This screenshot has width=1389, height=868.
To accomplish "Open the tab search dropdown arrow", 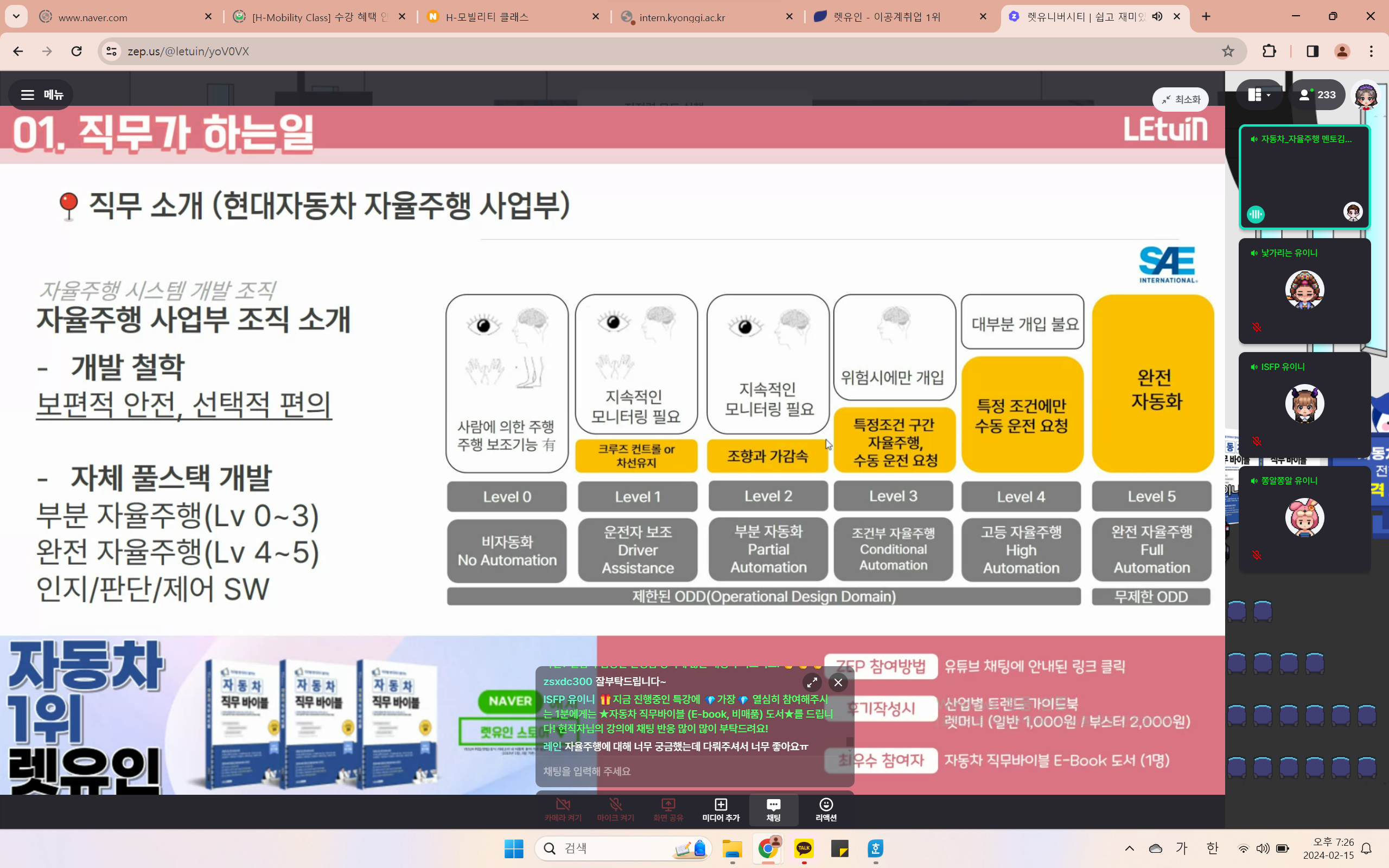I will click(x=16, y=17).
